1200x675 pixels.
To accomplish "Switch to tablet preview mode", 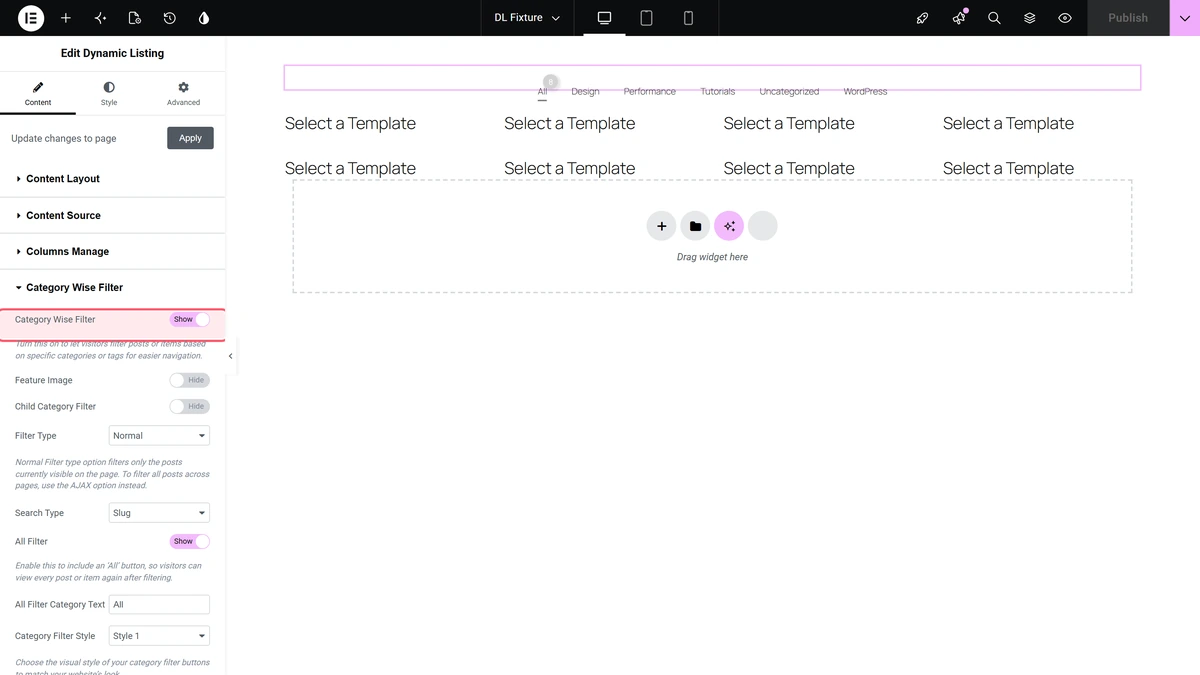I will pos(646,18).
